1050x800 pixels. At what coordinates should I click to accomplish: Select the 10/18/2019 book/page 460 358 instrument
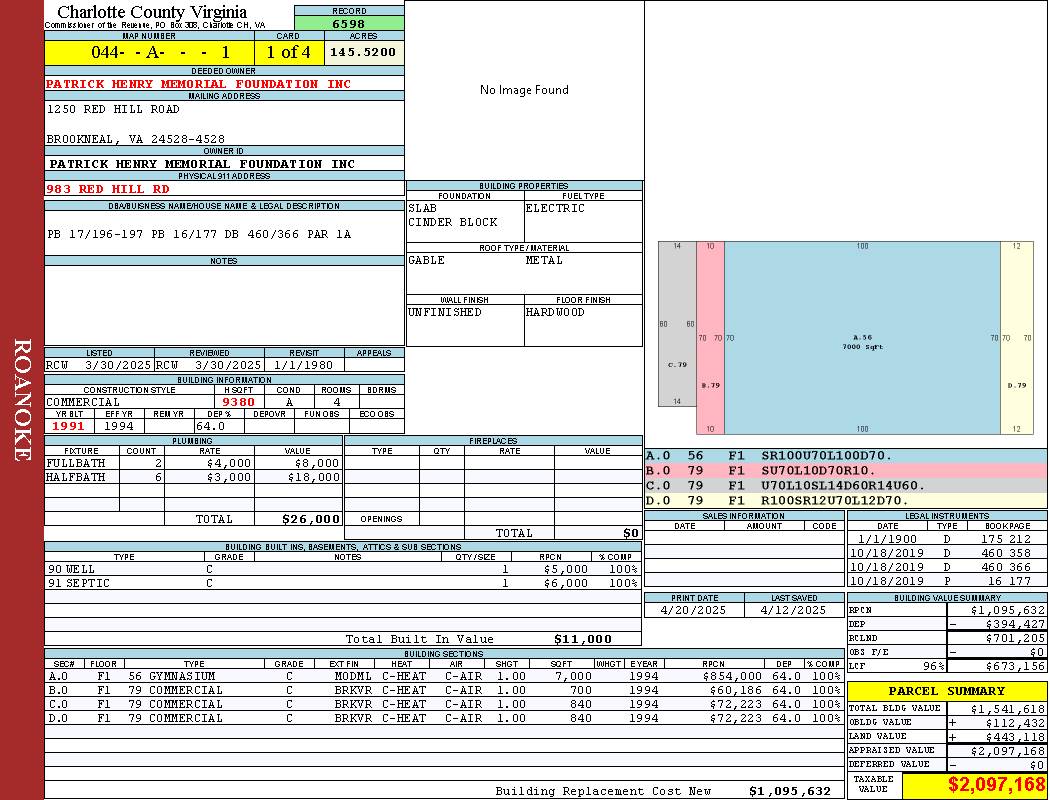[947, 553]
